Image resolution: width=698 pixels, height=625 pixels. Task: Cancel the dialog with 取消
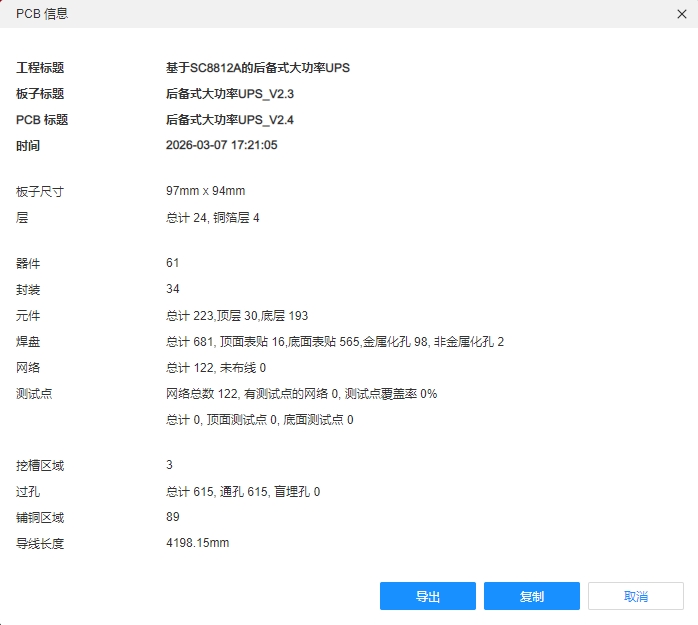(635, 596)
